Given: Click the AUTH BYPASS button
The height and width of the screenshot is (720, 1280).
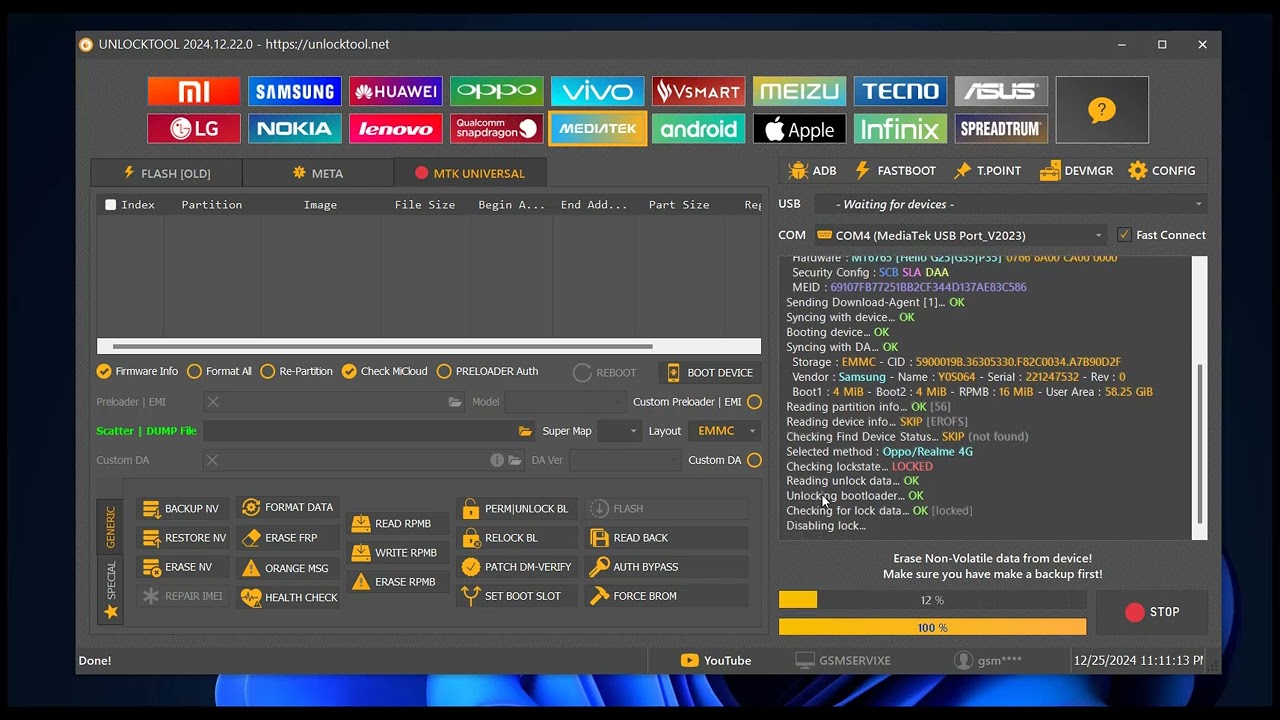Looking at the screenshot, I should [x=667, y=567].
